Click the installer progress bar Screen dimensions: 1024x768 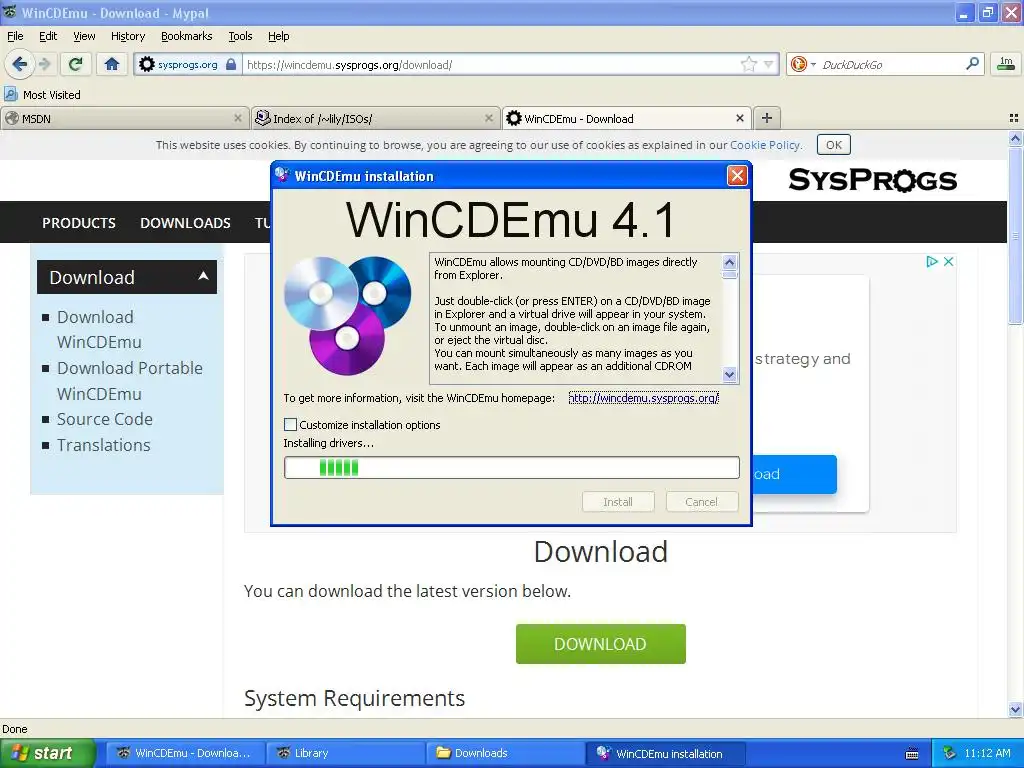pyautogui.click(x=512, y=468)
